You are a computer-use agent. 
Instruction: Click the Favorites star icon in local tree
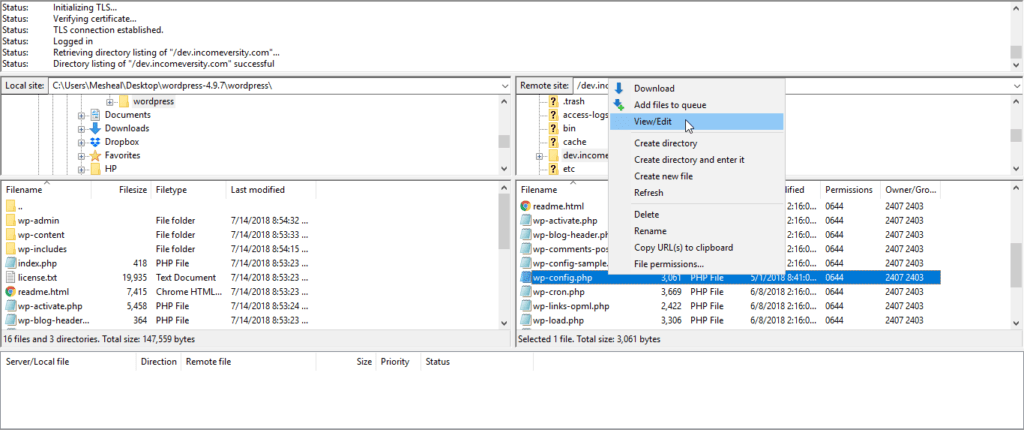[x=95, y=156]
